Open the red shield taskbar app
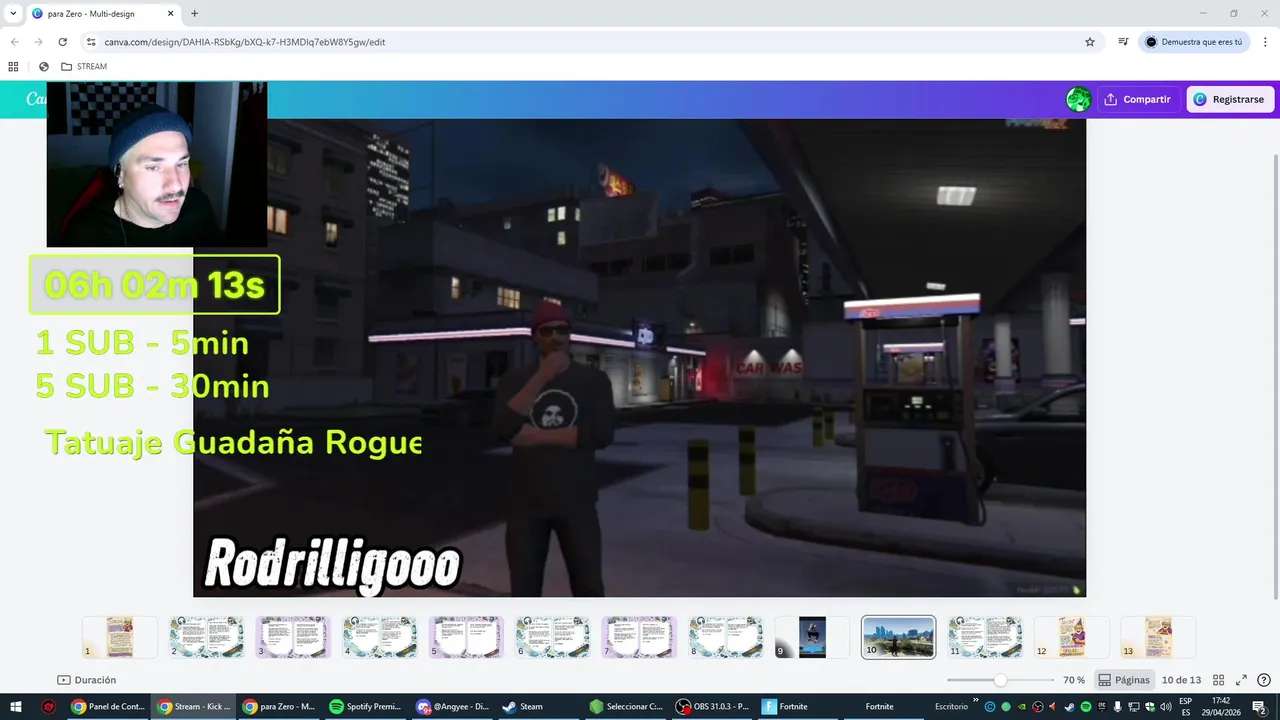The width and height of the screenshot is (1280, 720). [48, 707]
